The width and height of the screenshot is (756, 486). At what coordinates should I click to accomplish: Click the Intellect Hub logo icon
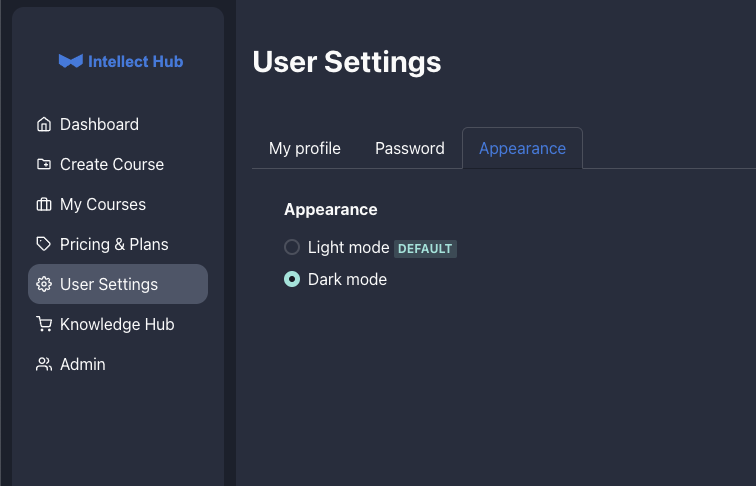70,61
